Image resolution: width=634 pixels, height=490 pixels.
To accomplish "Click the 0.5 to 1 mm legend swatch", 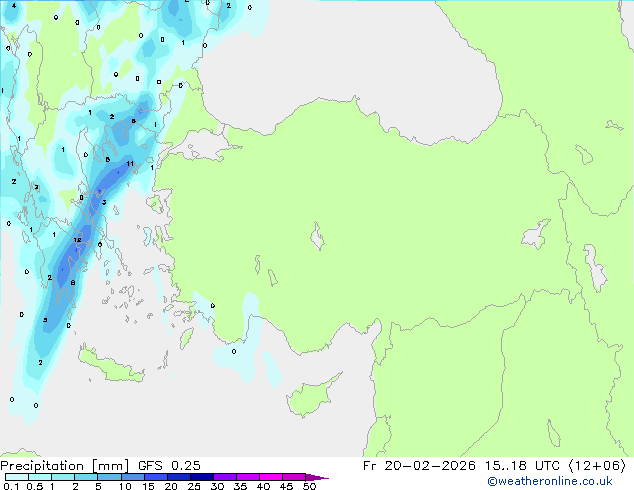I will click(x=40, y=477).
